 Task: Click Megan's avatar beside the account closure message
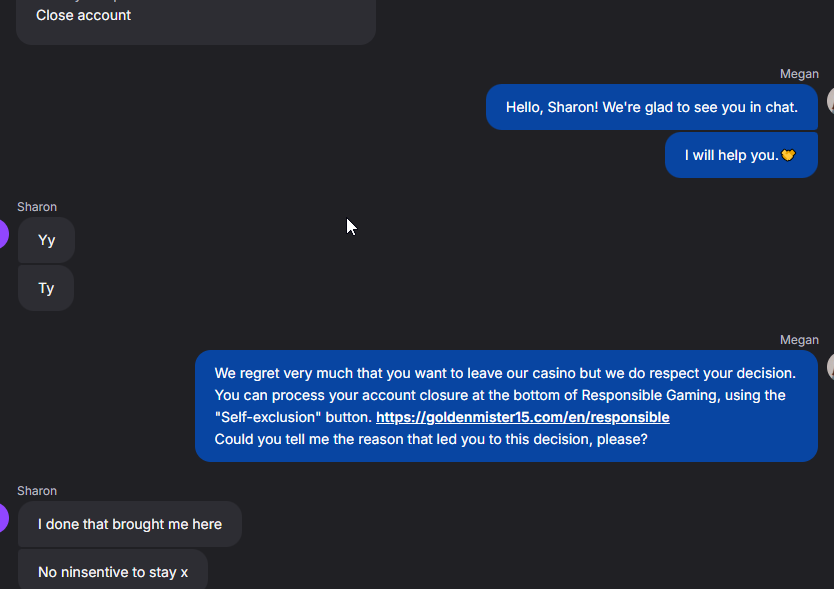pyautogui.click(x=830, y=367)
